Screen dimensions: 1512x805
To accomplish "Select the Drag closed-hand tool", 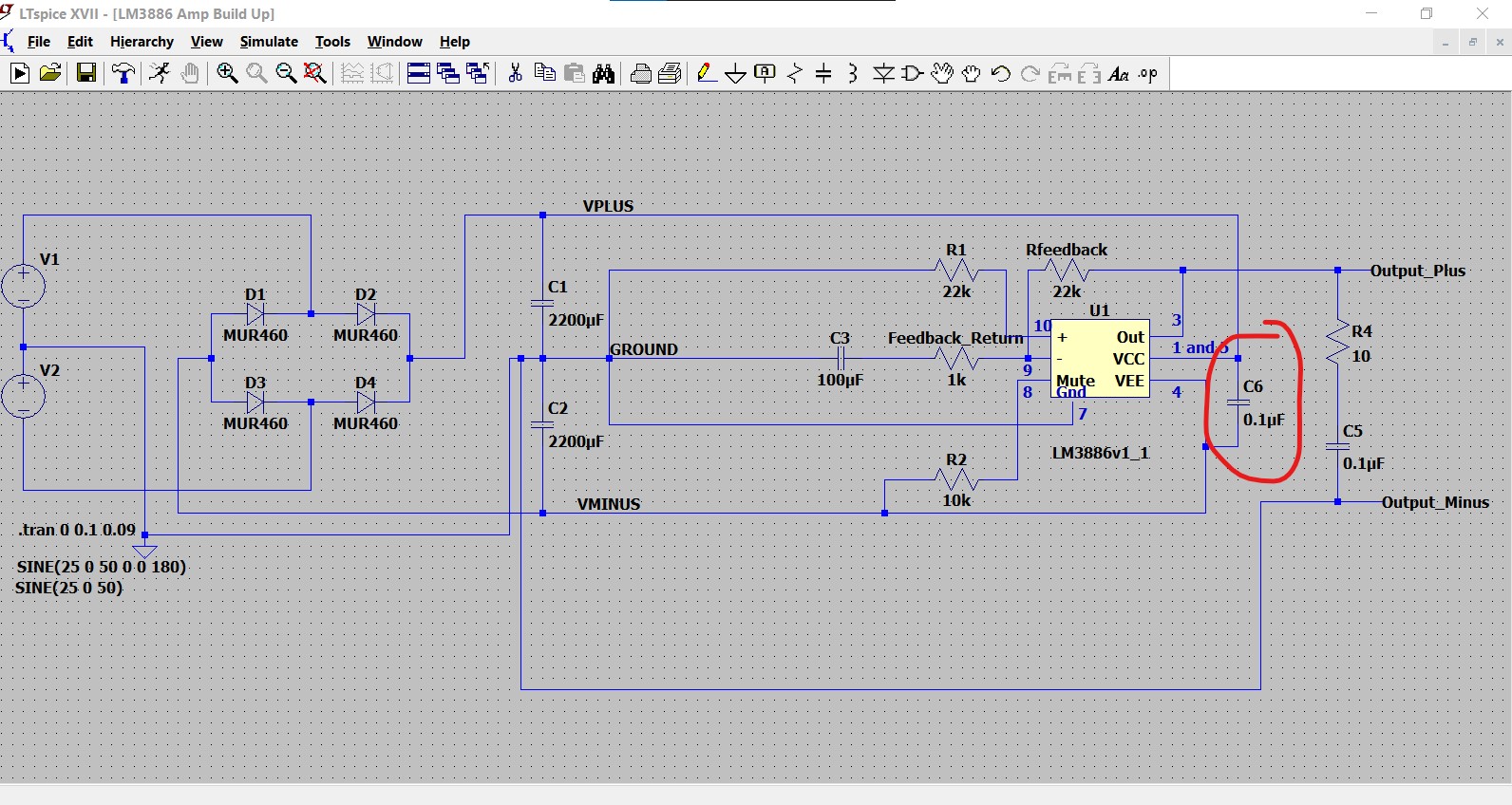I will tap(972, 74).
